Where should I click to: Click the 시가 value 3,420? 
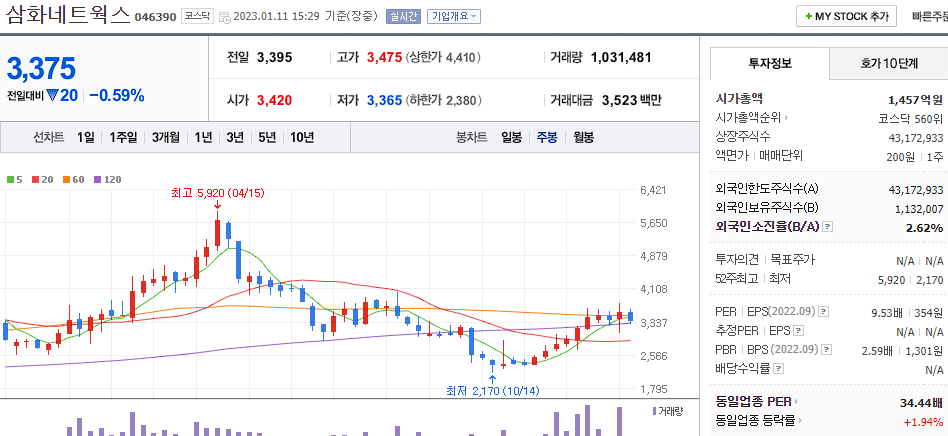tap(274, 100)
